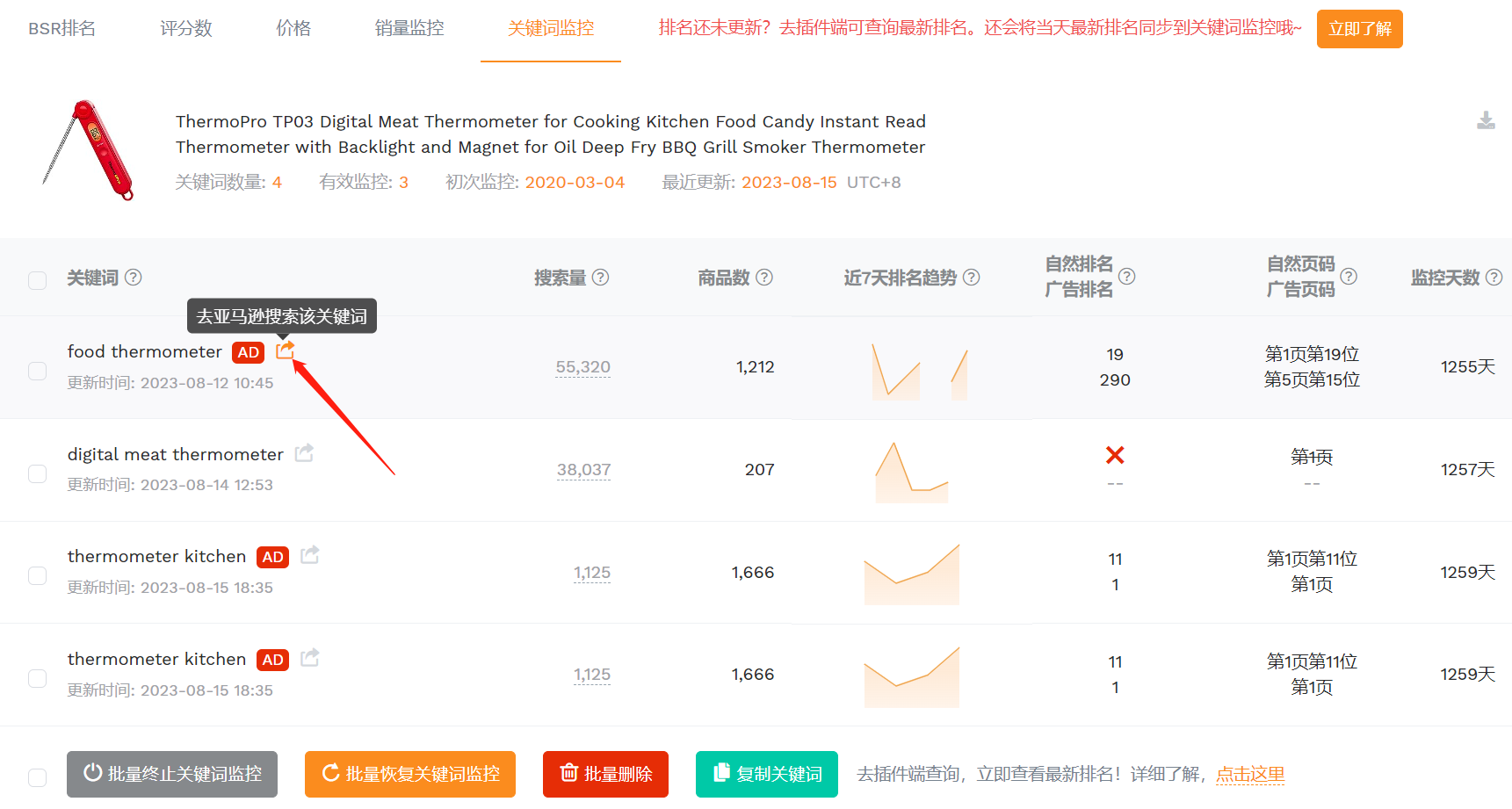
Task: Click help icon next to 关键词 header
Action: [134, 278]
